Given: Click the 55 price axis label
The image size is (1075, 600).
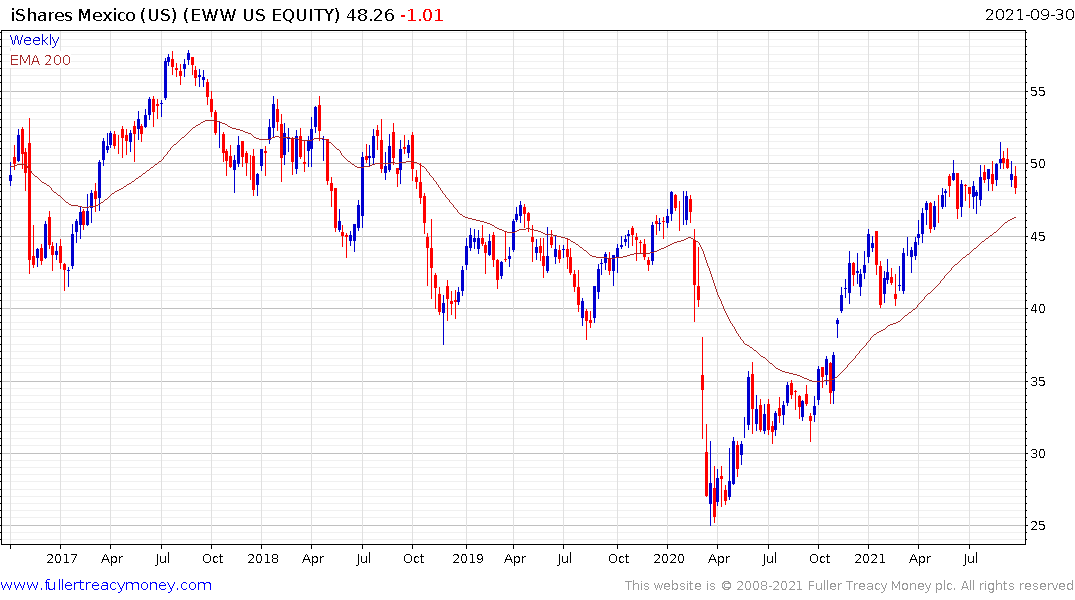Looking at the screenshot, I should [x=1038, y=92].
